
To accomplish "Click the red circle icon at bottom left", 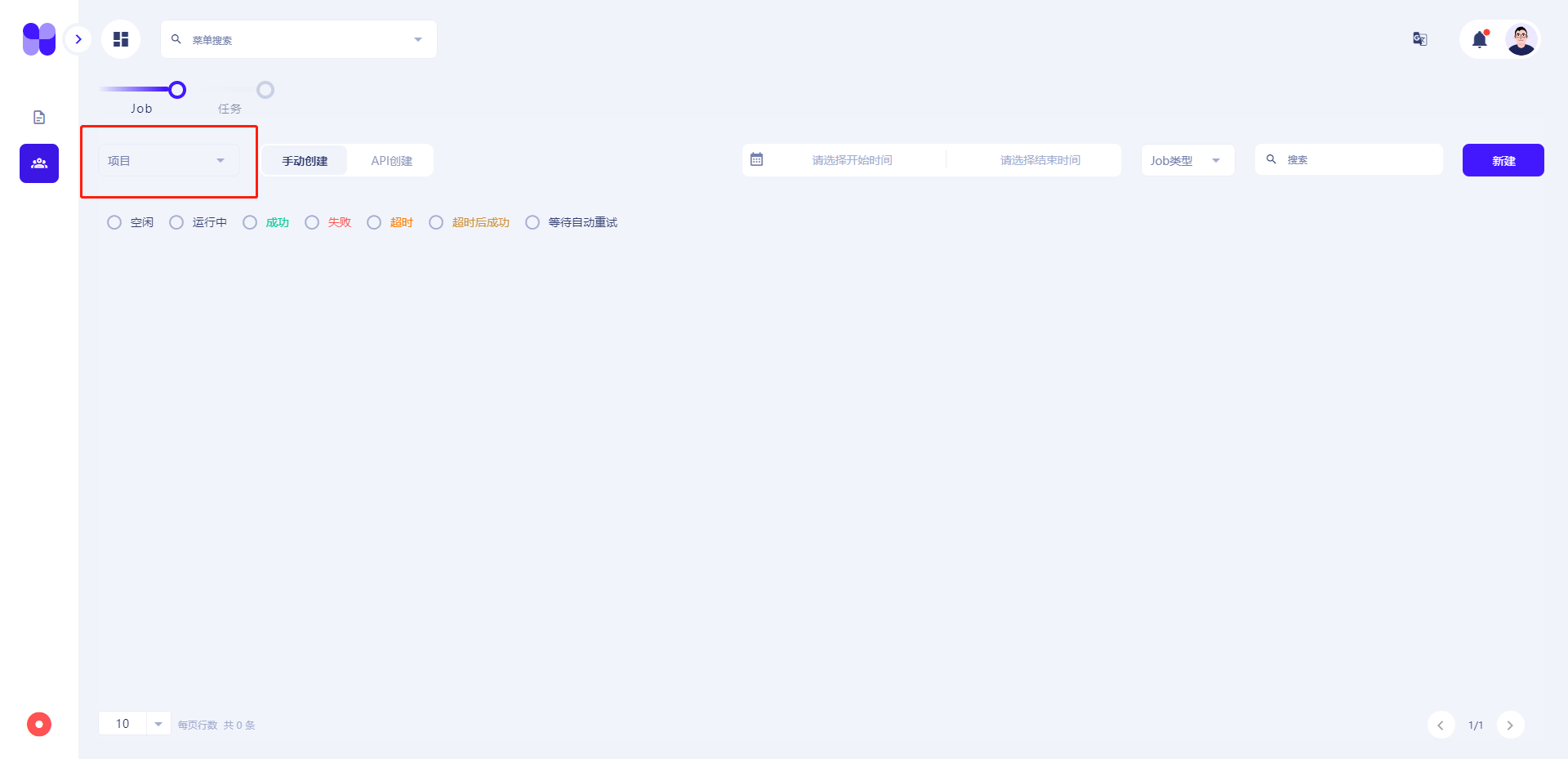I will point(38,724).
